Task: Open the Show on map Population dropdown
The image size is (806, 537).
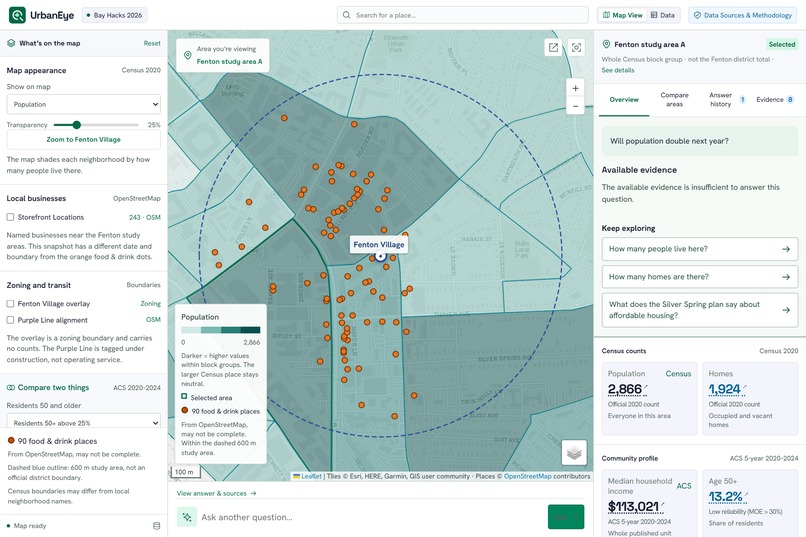Action: coord(83,104)
